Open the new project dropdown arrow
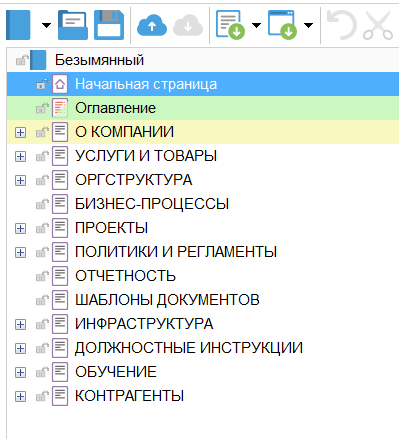Screen dimensions: 399x439 coord(46,25)
